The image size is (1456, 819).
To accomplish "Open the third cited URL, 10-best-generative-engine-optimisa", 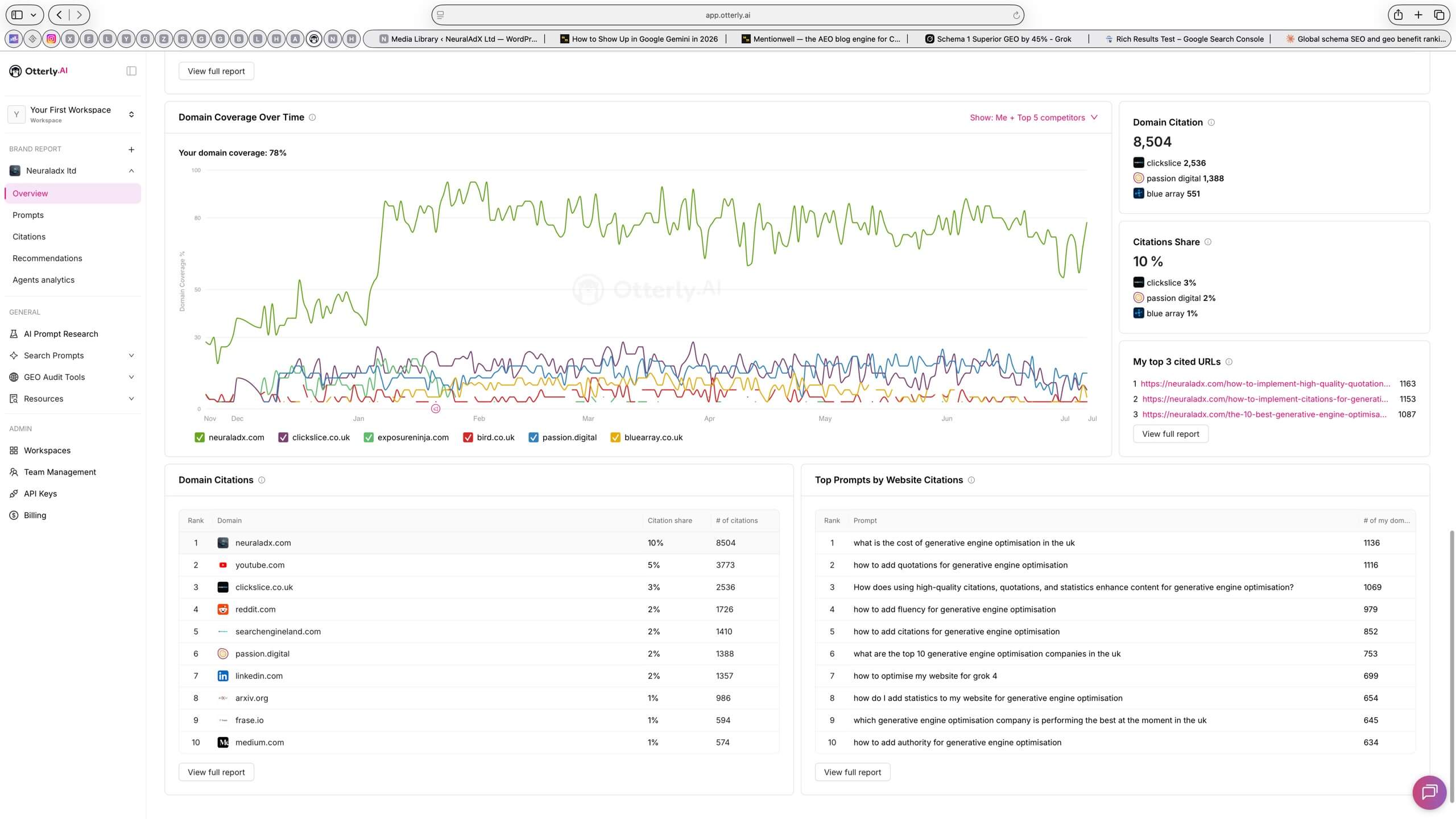I will pyautogui.click(x=1264, y=415).
